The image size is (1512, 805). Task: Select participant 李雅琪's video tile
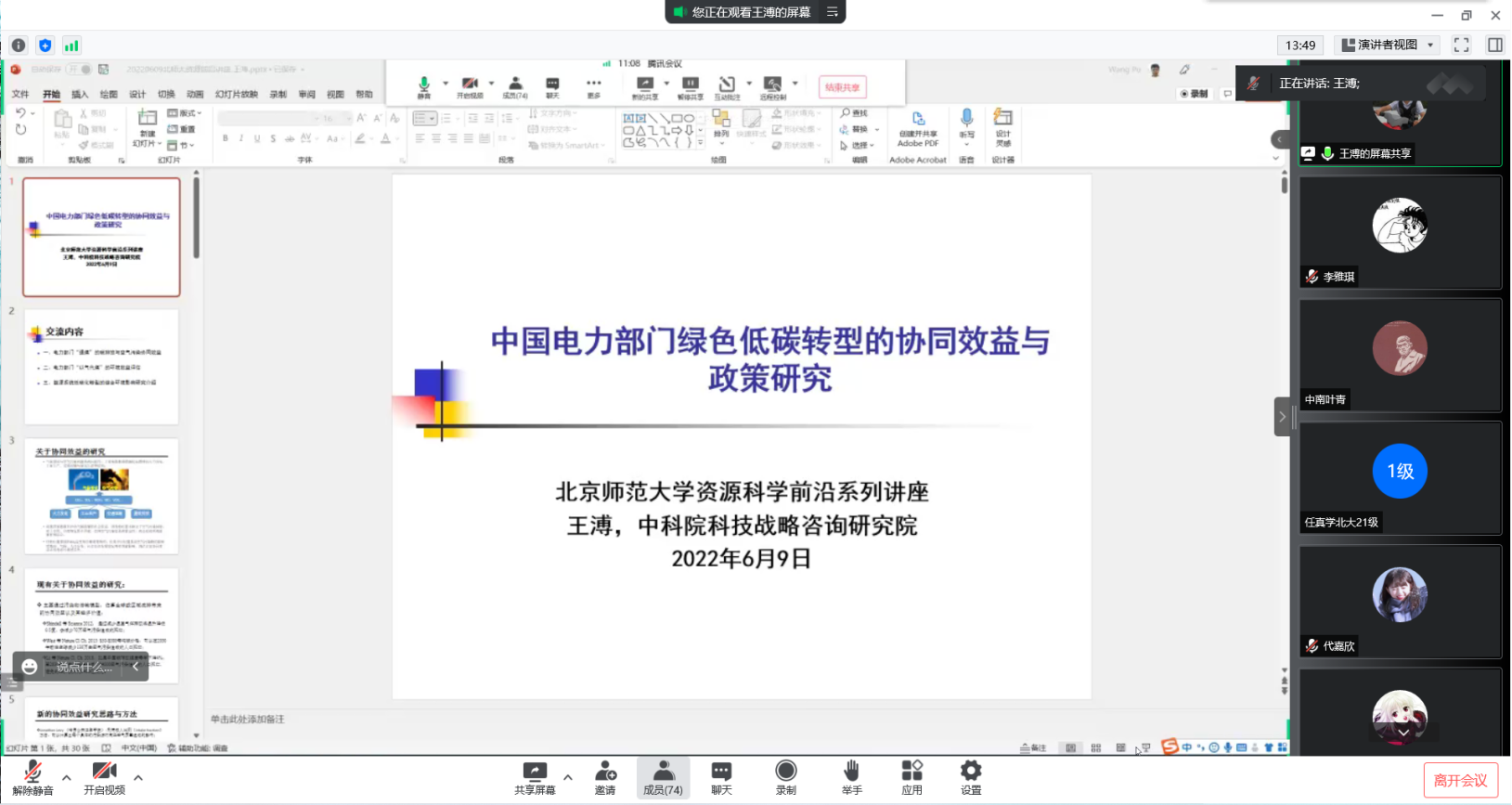pos(1400,232)
